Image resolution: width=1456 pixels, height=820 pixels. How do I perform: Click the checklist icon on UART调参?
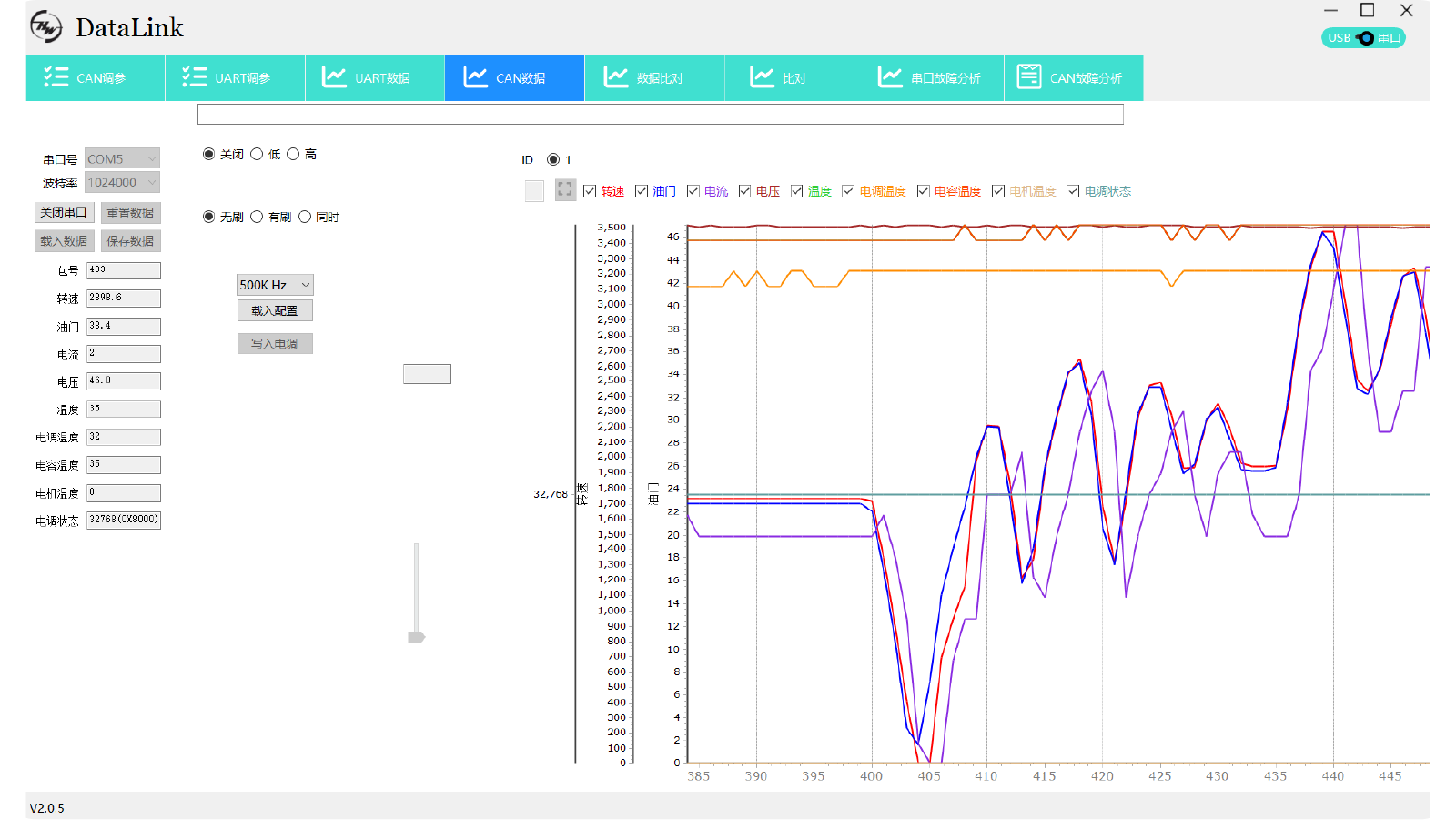tap(195, 77)
